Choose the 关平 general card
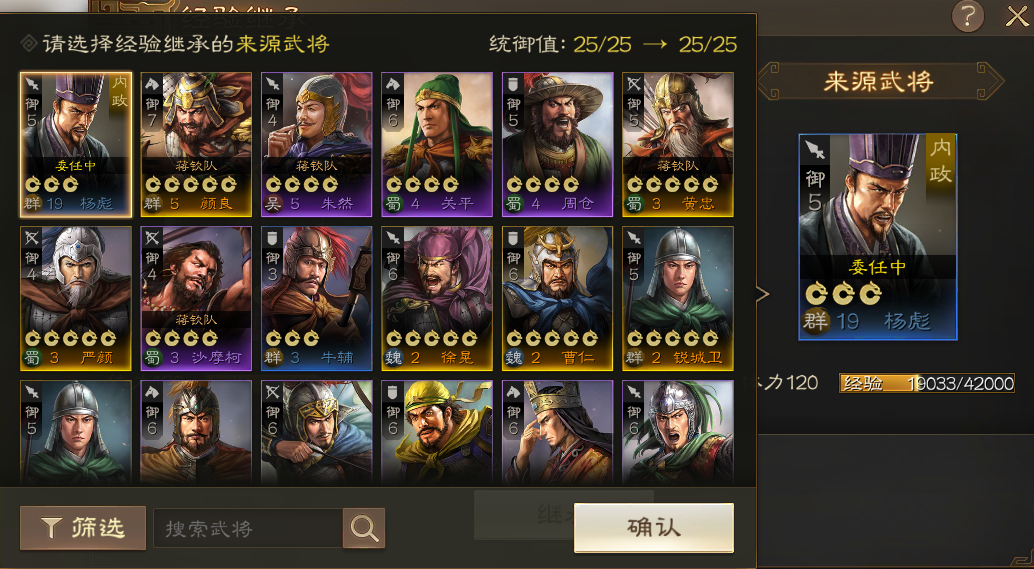1034x569 pixels. pos(437,144)
